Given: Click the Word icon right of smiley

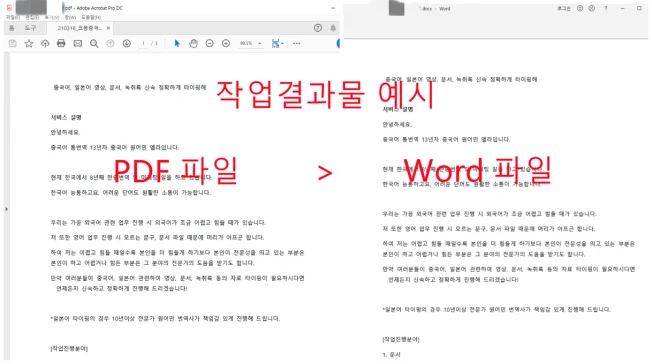Looking at the screenshot, I should (x=592, y=8).
